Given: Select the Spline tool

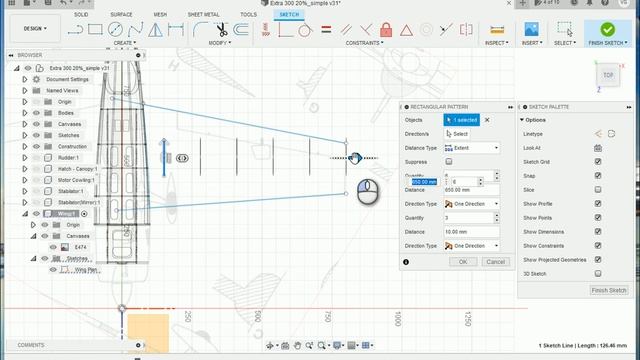Looking at the screenshot, I should 135,30.
